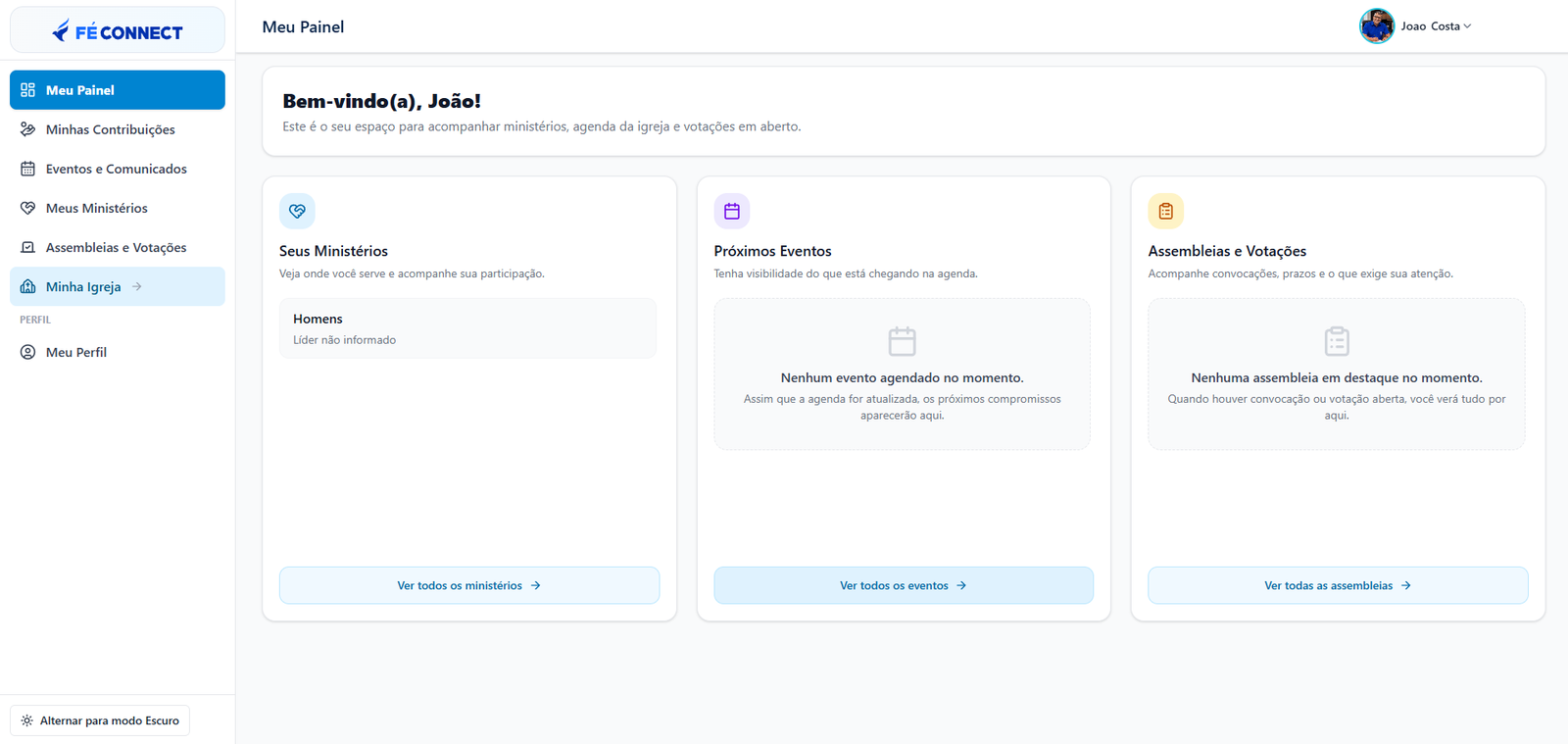The image size is (1568, 744).
Task: Click the empty events calendar placeholder icon
Action: 902,341
